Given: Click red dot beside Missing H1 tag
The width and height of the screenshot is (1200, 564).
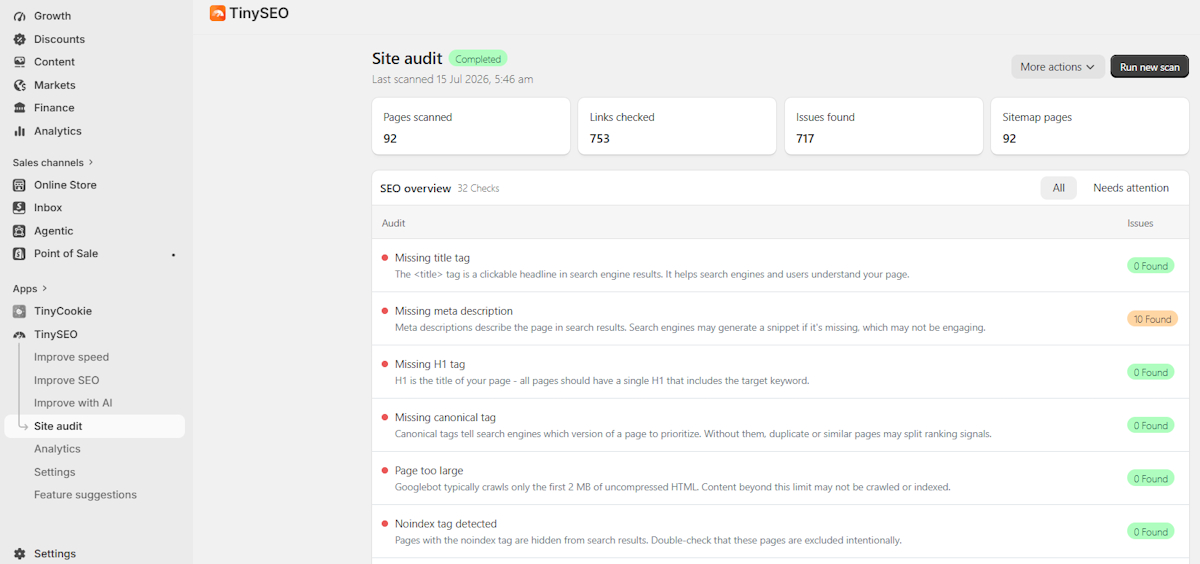Looking at the screenshot, I should point(385,364).
